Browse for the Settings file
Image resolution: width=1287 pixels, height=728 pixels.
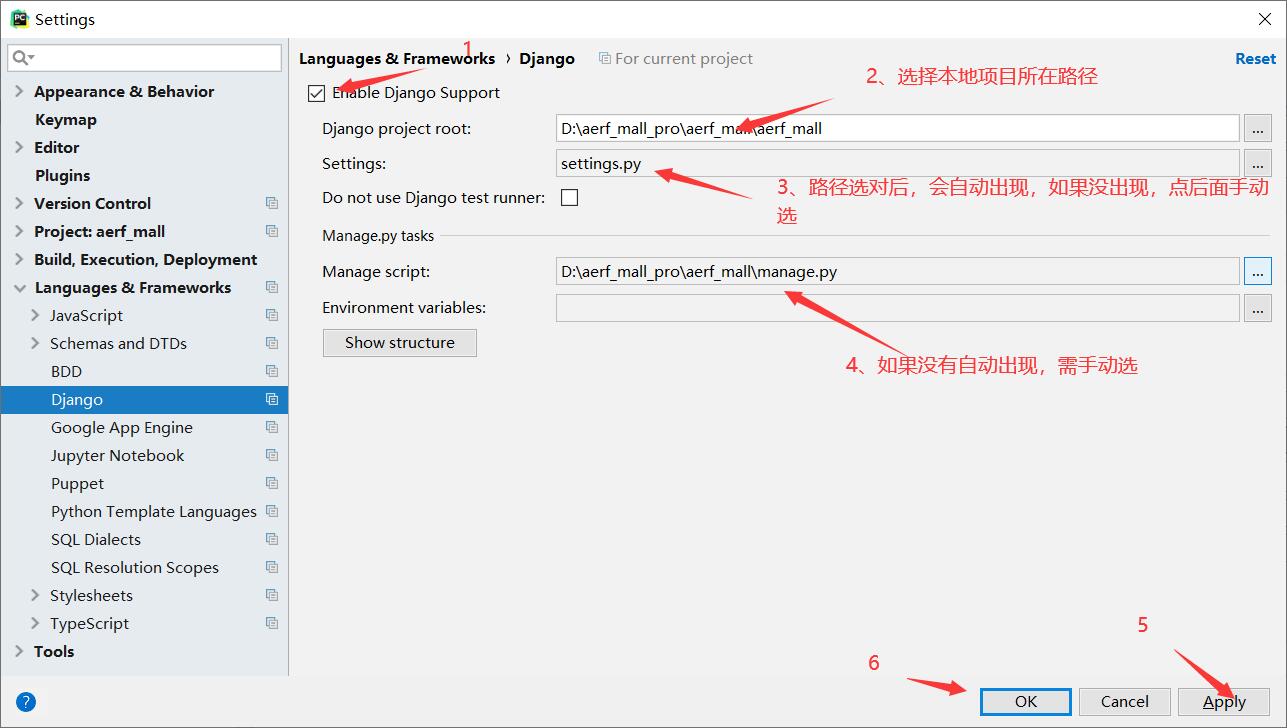(x=1258, y=163)
